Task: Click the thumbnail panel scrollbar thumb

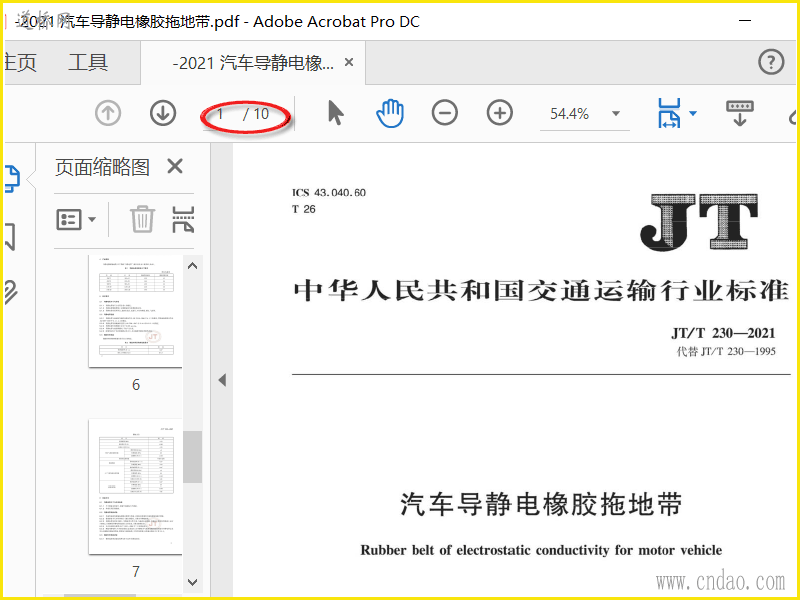Action: pyautogui.click(x=192, y=457)
